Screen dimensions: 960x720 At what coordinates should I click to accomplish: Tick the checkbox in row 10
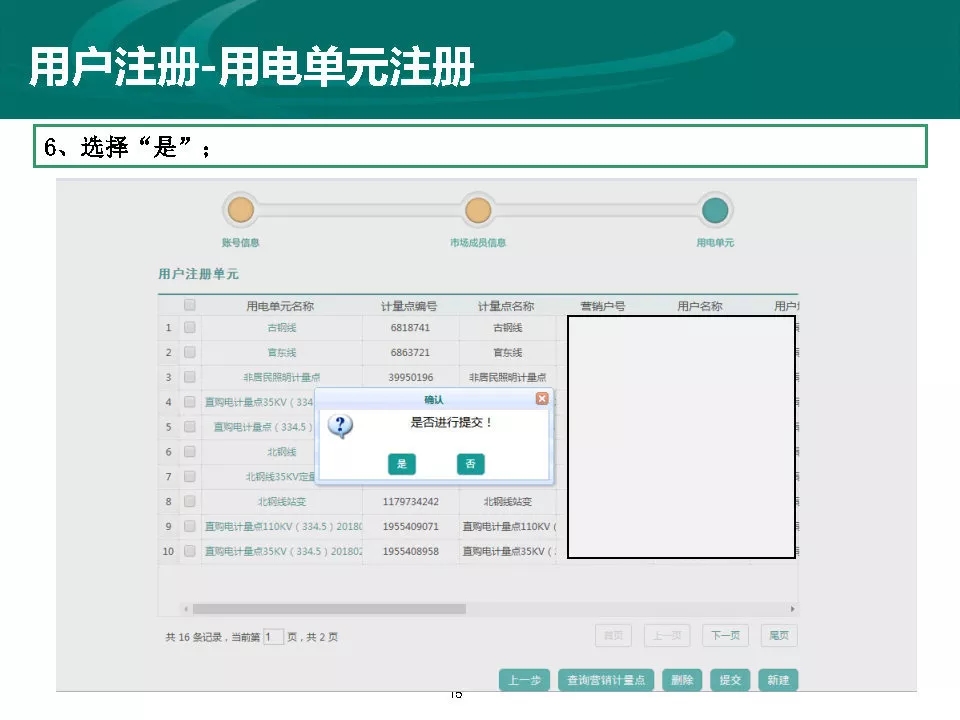[190, 551]
